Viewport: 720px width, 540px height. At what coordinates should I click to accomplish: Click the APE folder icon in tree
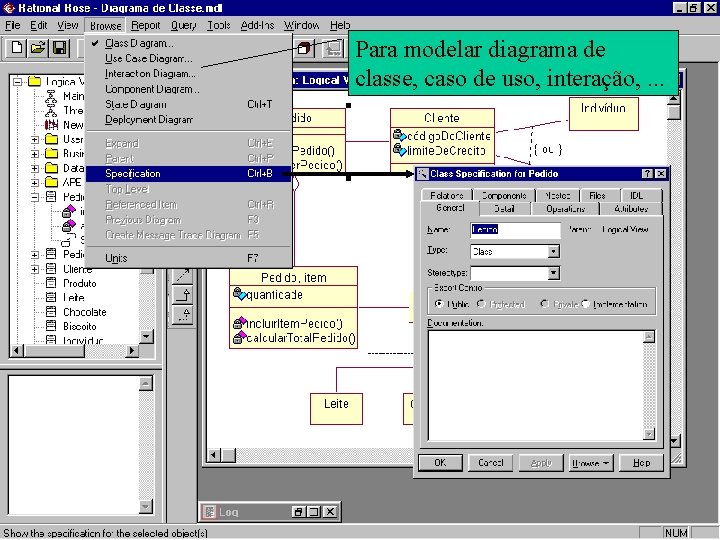pos(51,182)
